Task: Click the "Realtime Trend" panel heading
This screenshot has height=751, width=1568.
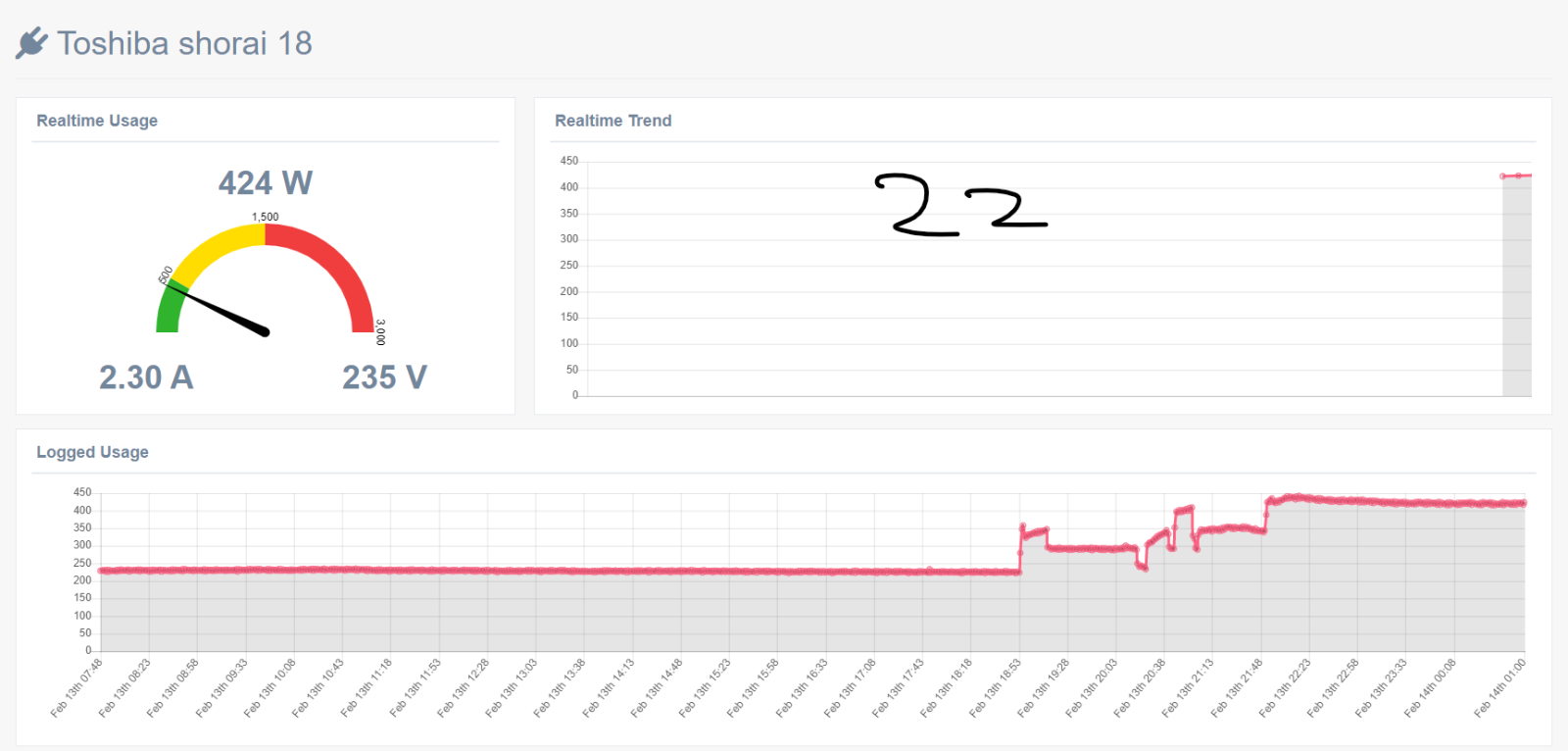Action: 613,121
